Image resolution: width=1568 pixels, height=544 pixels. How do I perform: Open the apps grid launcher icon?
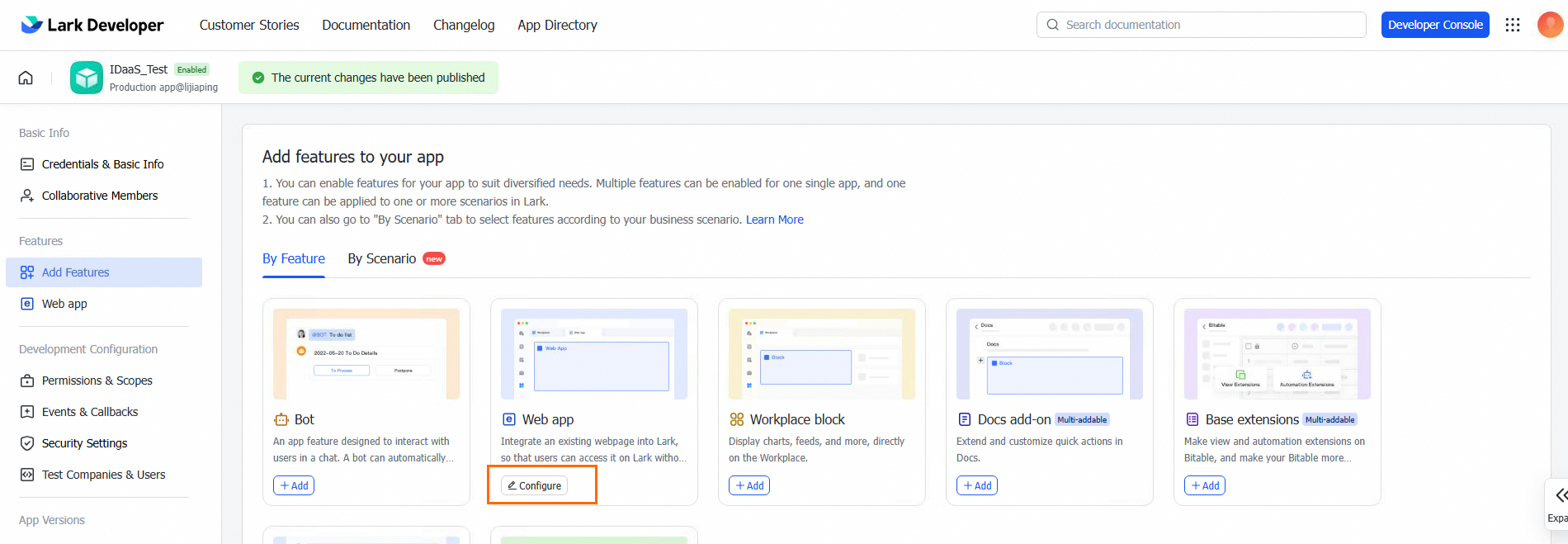(1513, 25)
